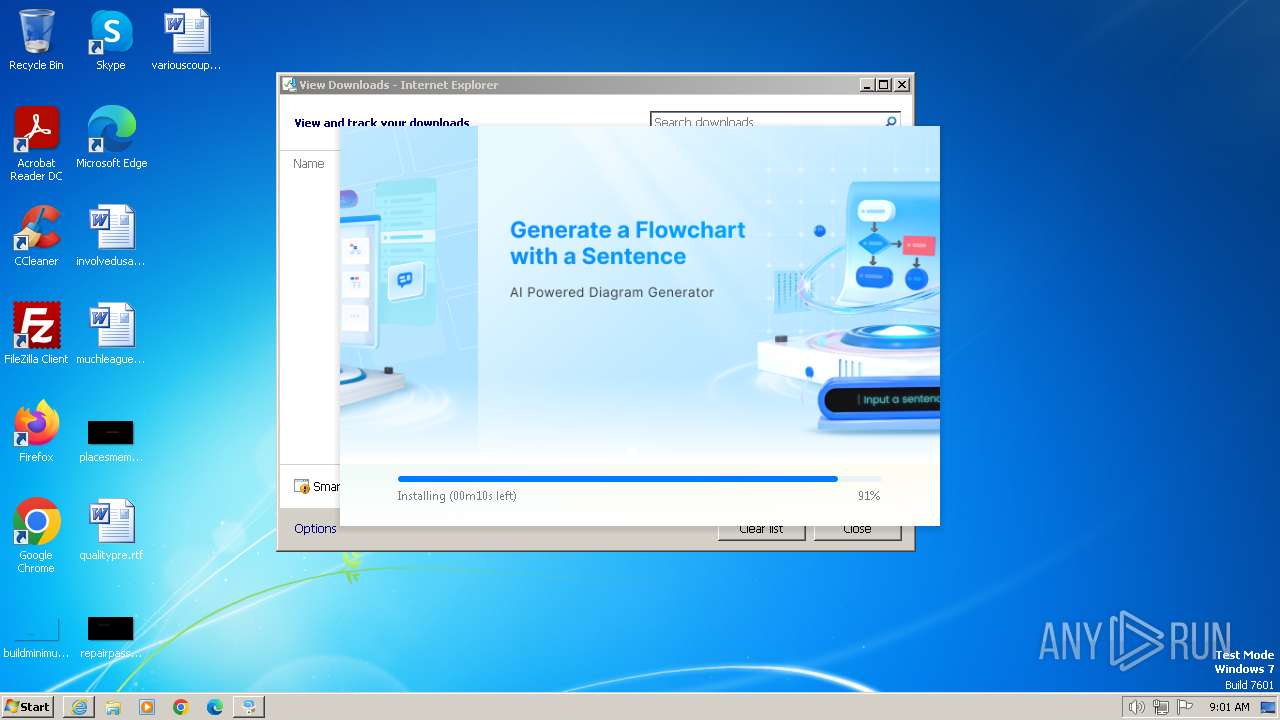
Task: Launch the Acrobat Reader DC shortcut
Action: click(36, 144)
